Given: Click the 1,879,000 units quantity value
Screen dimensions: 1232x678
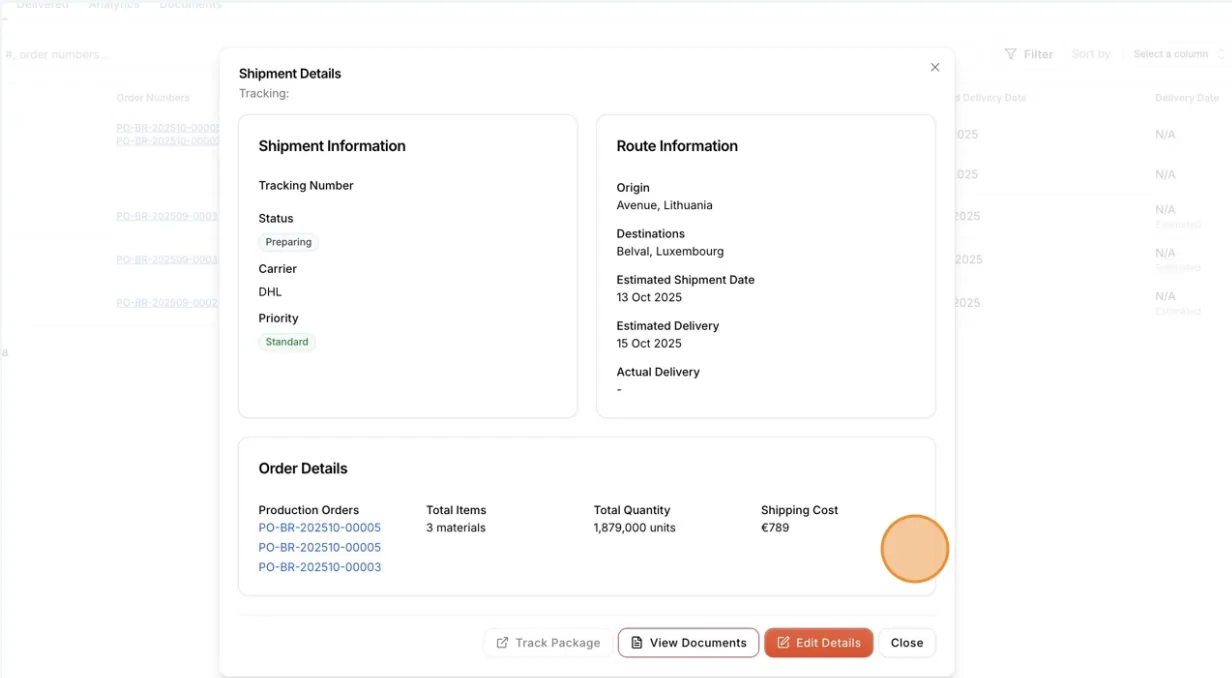Looking at the screenshot, I should (634, 528).
